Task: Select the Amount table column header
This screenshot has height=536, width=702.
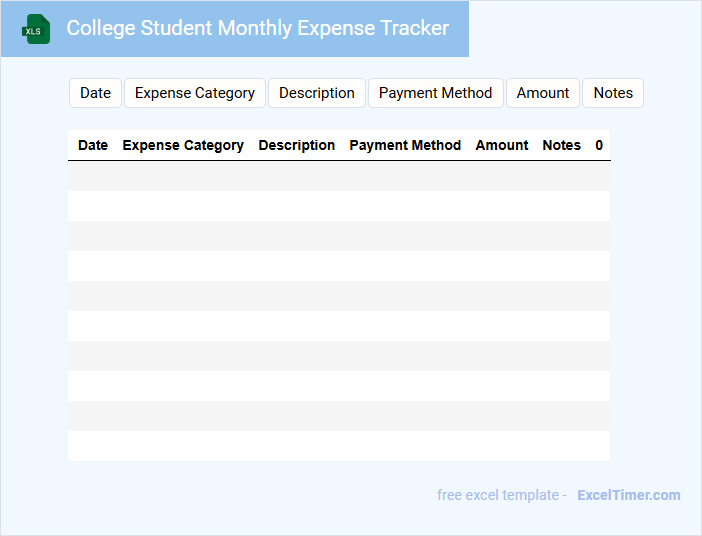Action: [502, 145]
